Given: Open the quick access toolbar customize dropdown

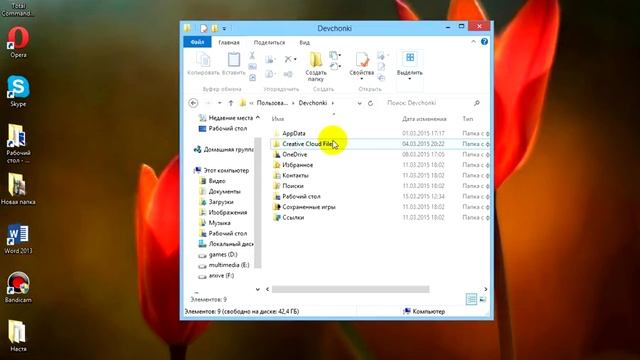Looking at the screenshot, I should (x=224, y=29).
